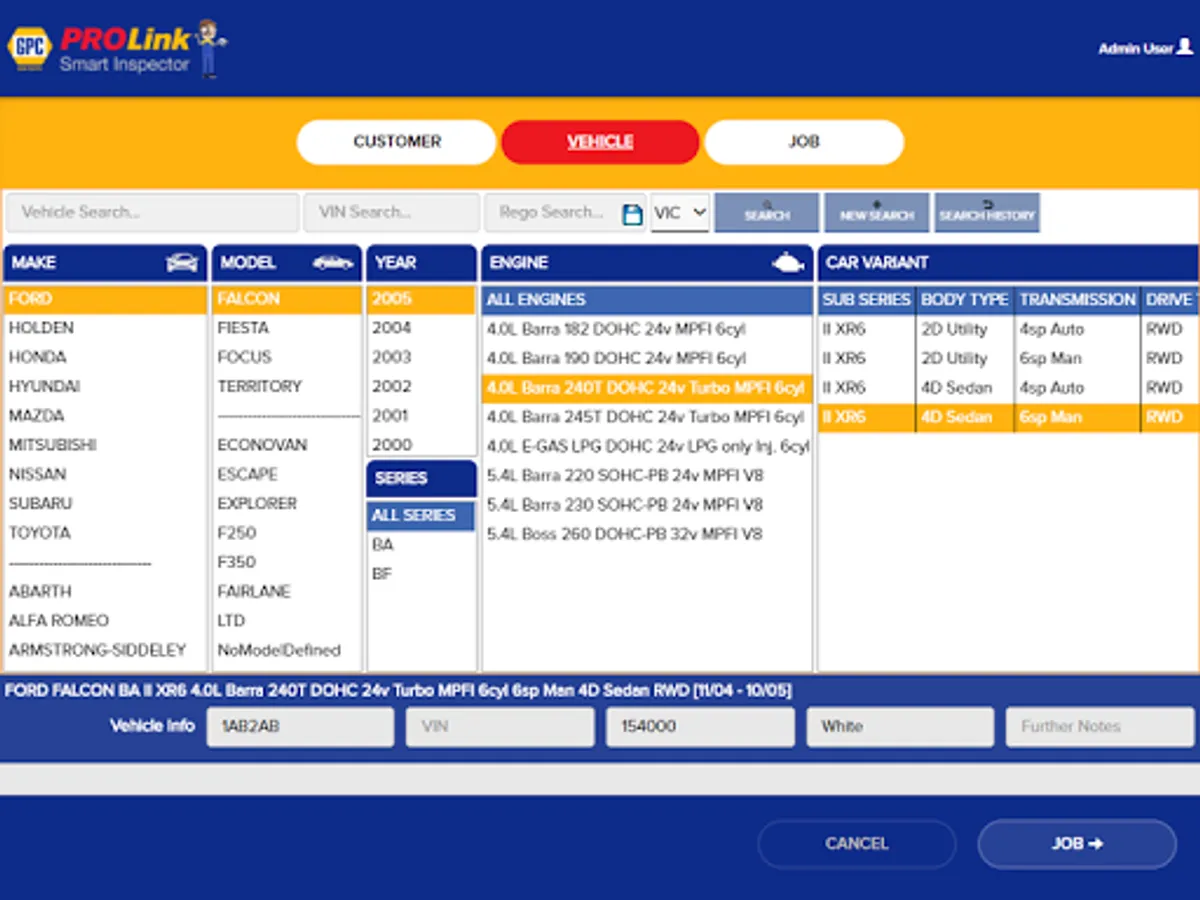Proceed with the JOB arrow button
1200x900 pixels.
(1077, 844)
